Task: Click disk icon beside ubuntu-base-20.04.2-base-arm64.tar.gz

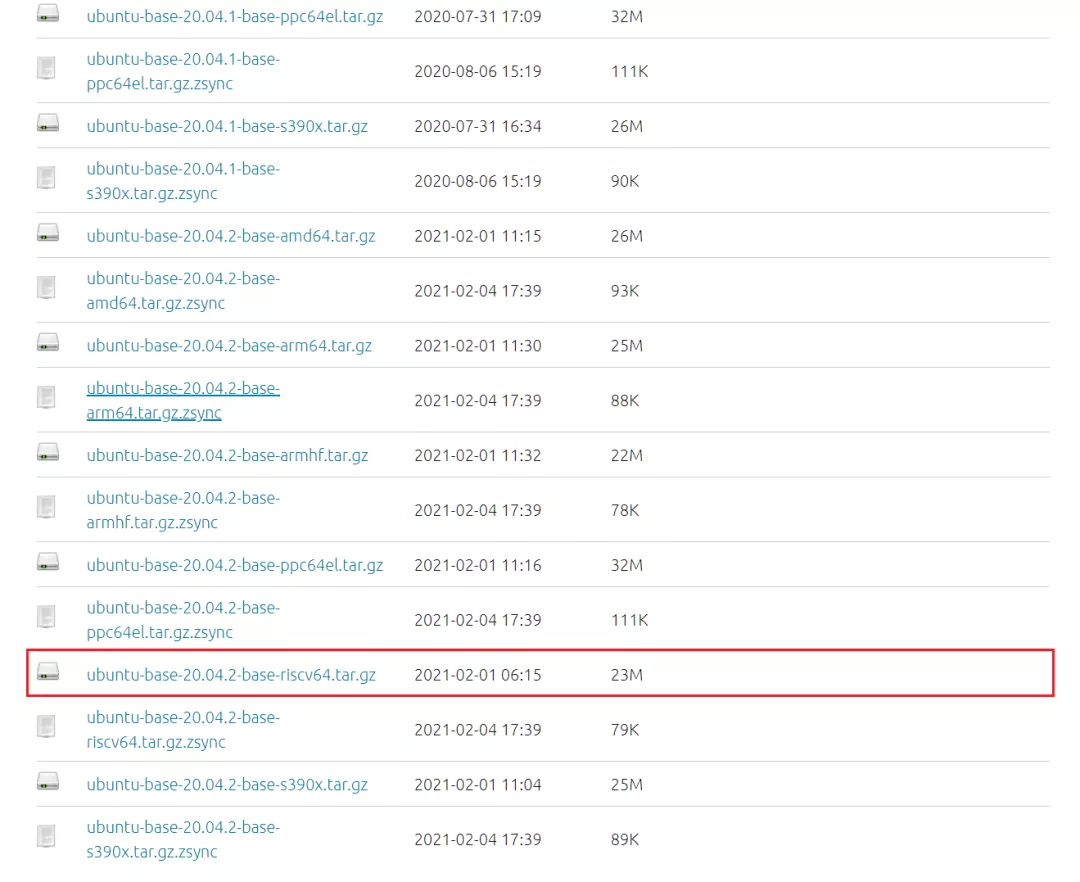Action: [48, 342]
